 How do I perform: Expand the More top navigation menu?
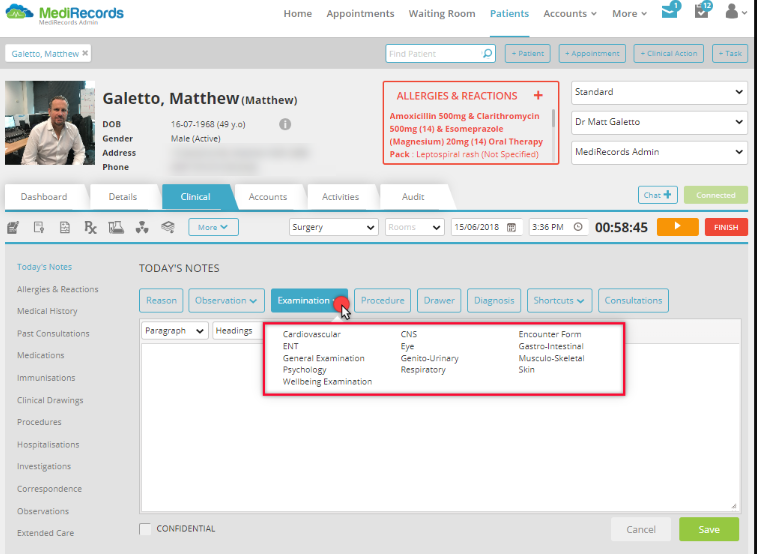630,14
